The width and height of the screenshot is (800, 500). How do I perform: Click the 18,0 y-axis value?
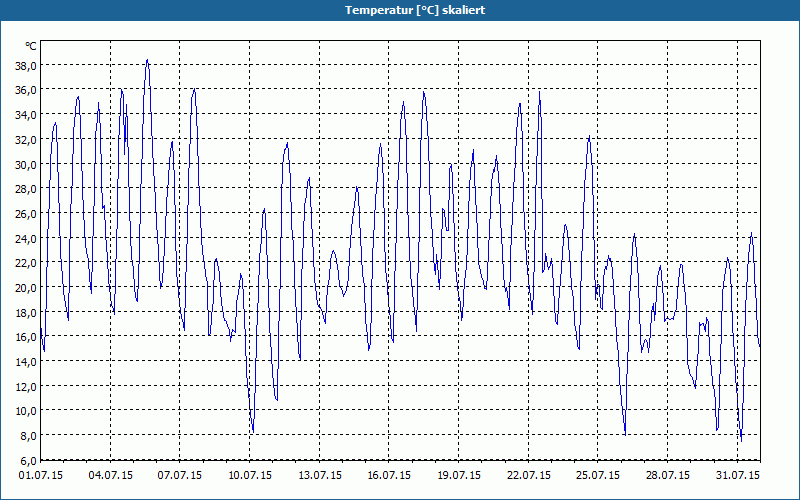click(x=26, y=312)
